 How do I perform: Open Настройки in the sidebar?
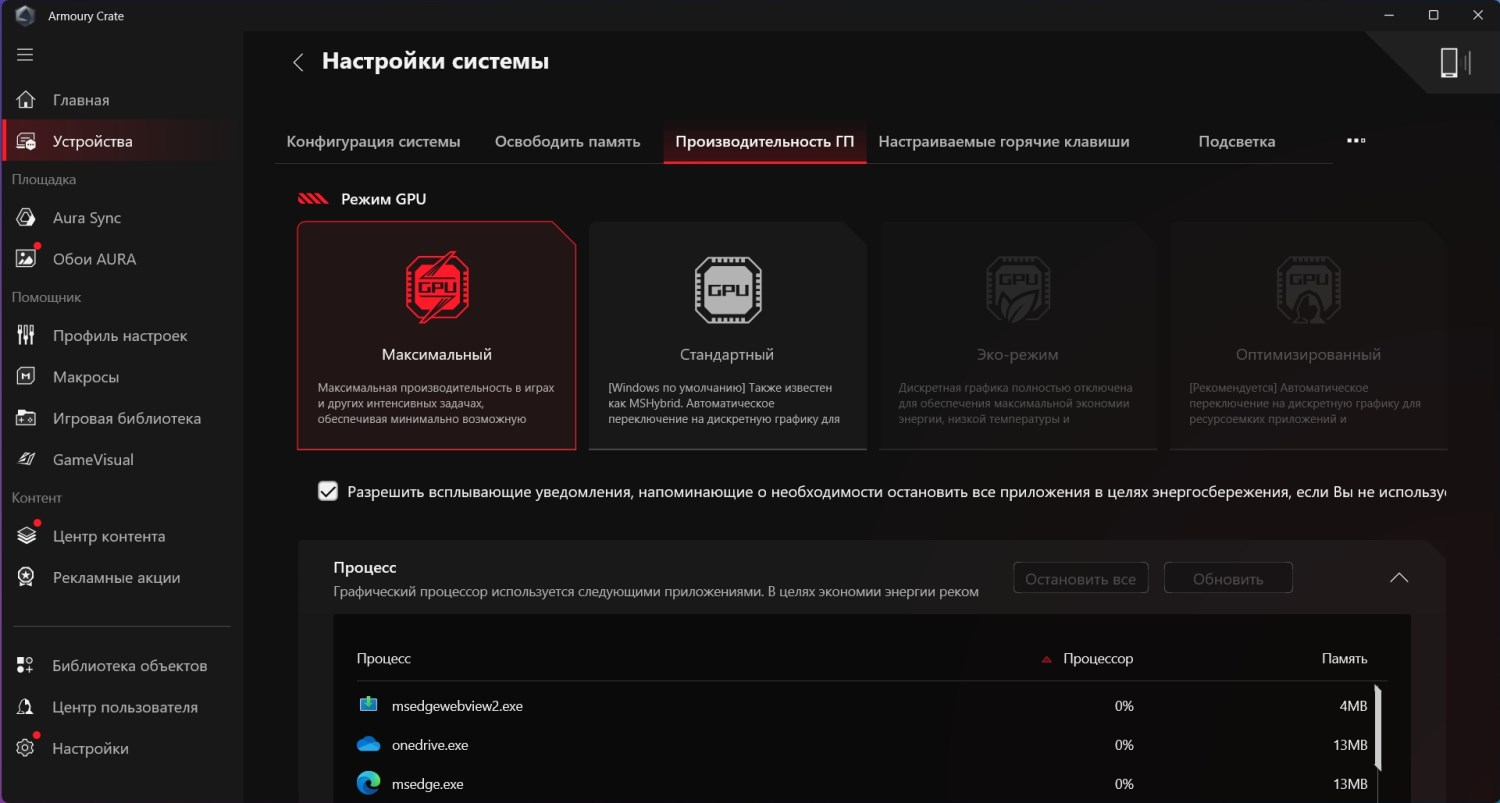point(122,748)
